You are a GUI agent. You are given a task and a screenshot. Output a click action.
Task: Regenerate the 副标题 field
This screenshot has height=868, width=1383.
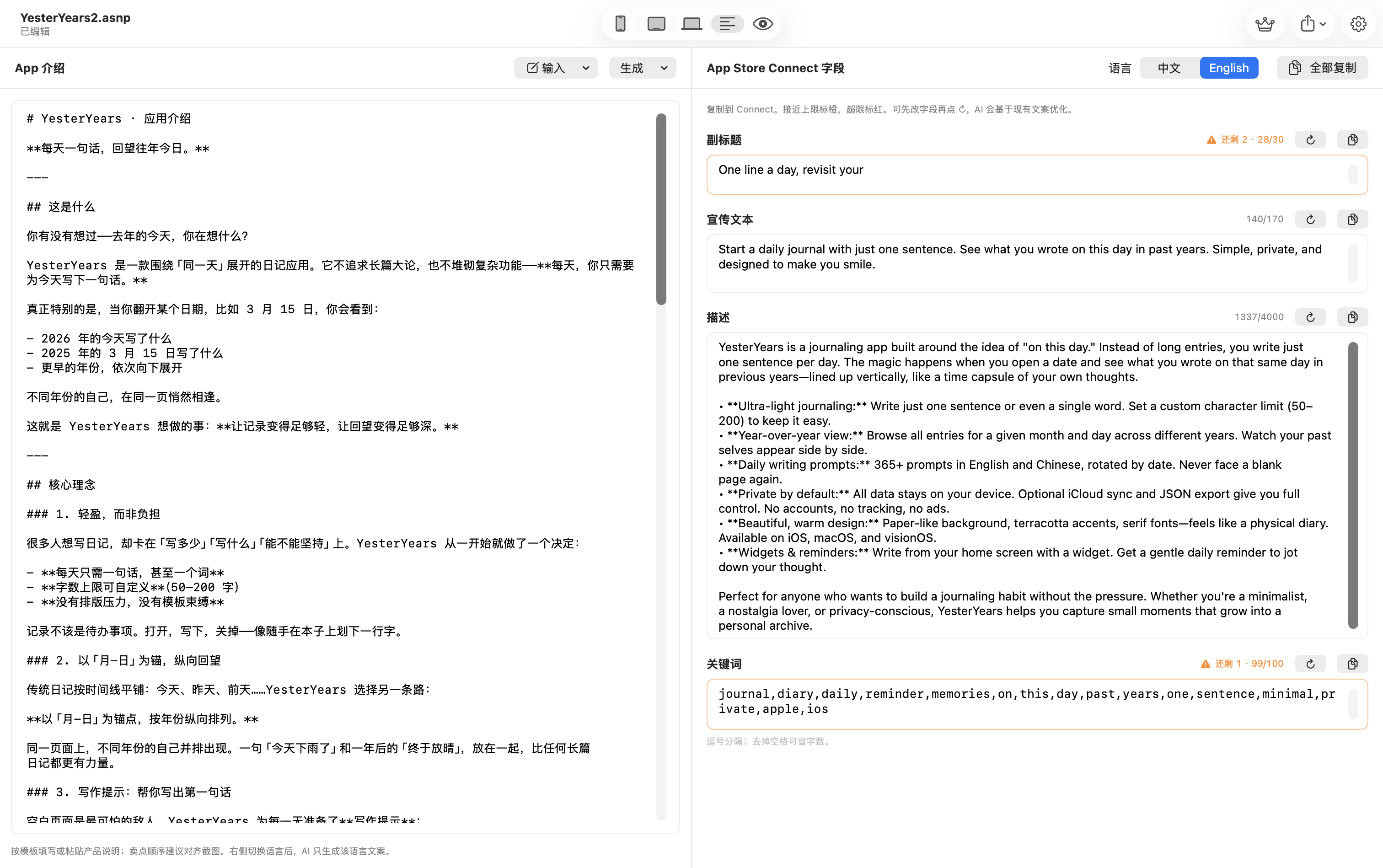point(1310,139)
